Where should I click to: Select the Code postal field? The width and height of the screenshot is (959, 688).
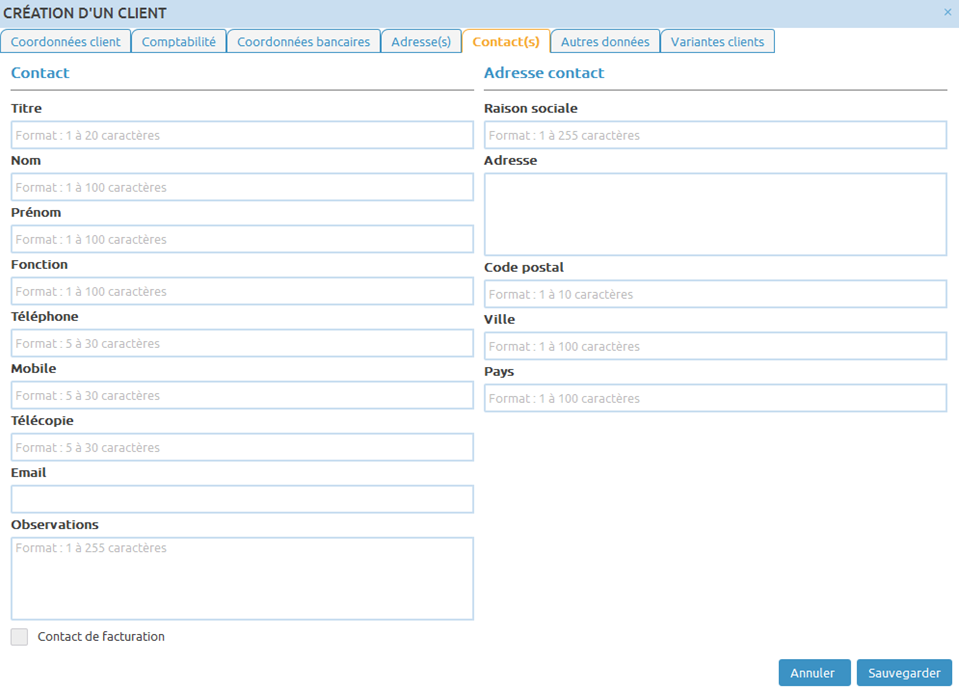(x=715, y=294)
